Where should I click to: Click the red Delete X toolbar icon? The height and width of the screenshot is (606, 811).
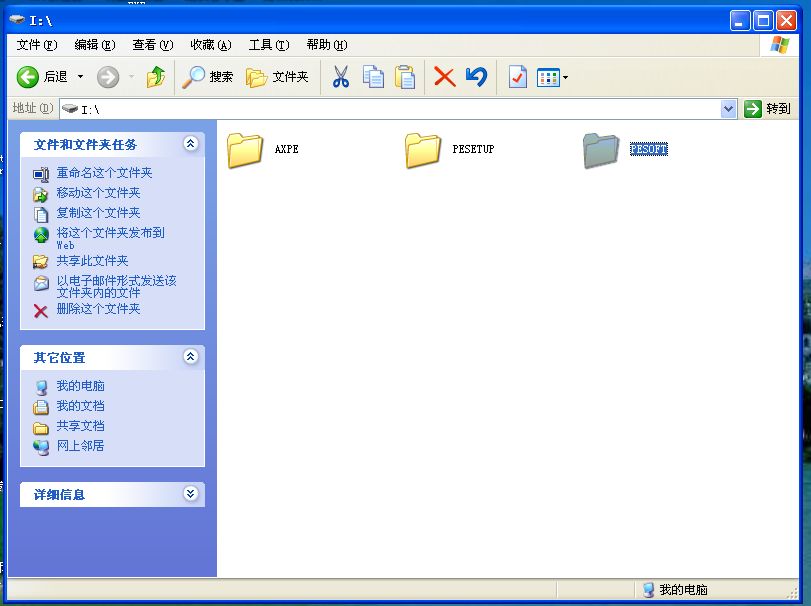coord(444,77)
